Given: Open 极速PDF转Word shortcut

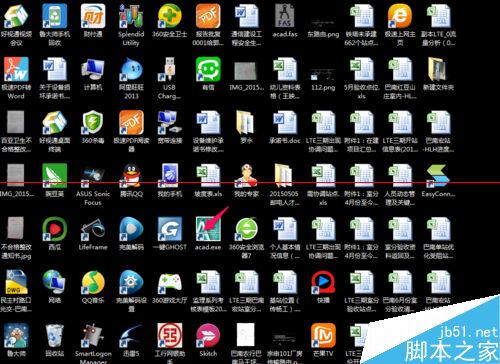Looking at the screenshot, I should tap(16, 69).
